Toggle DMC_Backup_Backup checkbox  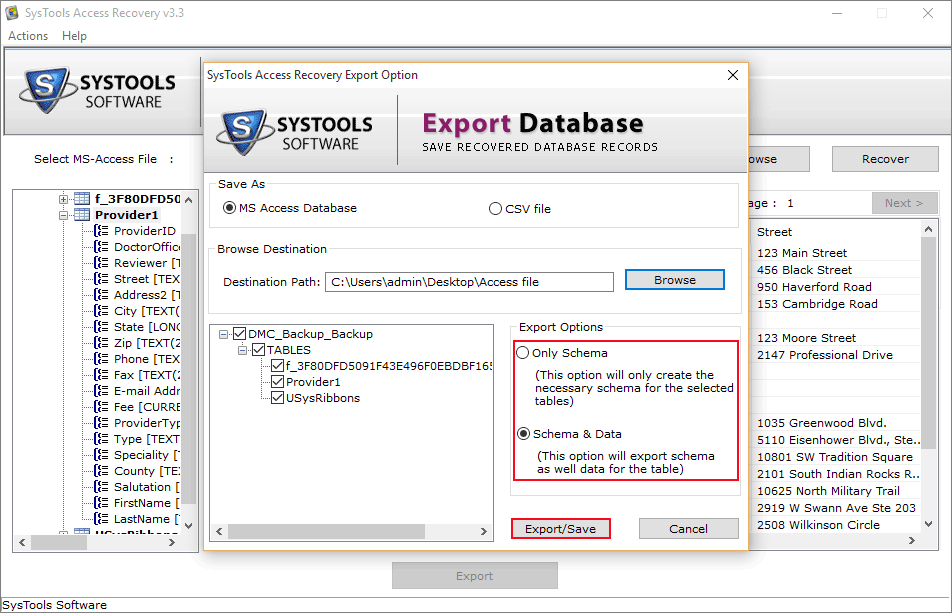(x=240, y=334)
